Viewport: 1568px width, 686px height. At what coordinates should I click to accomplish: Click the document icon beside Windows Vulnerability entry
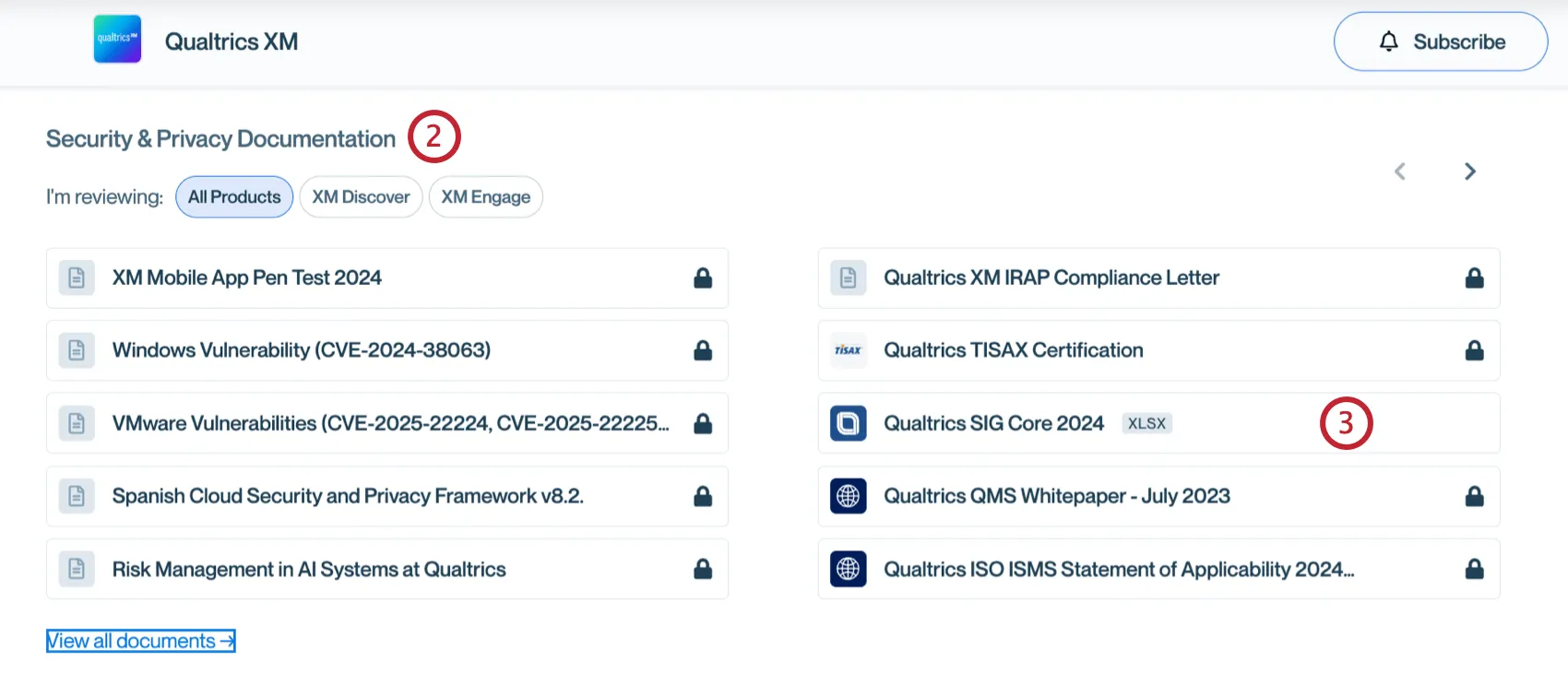[x=77, y=350]
